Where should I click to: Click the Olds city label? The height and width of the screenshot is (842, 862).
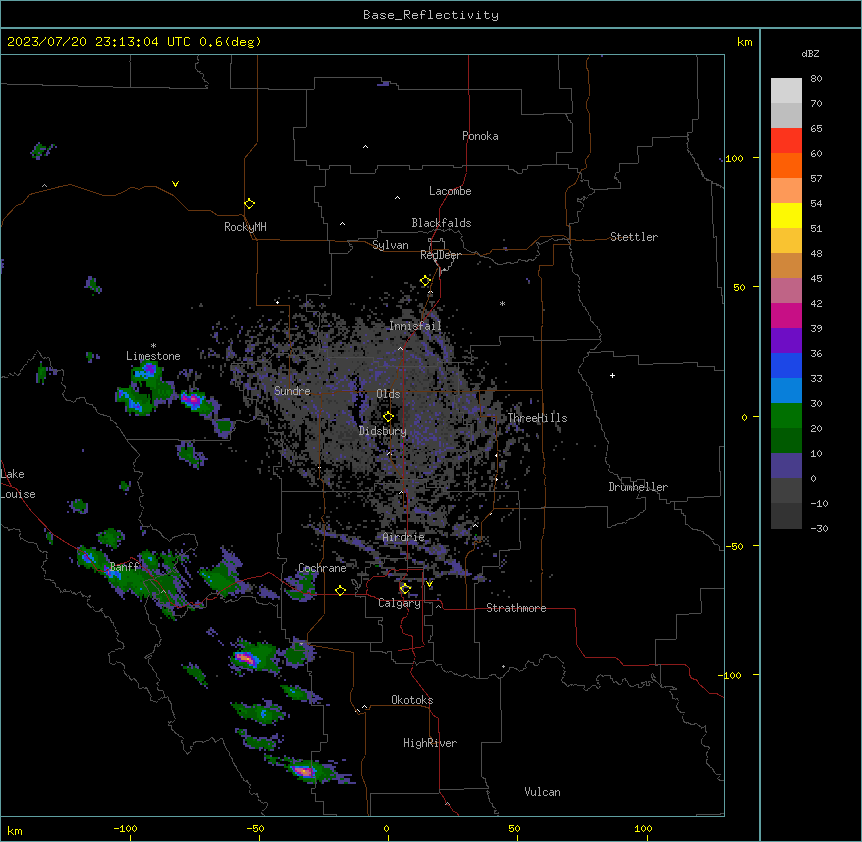[x=388, y=394]
